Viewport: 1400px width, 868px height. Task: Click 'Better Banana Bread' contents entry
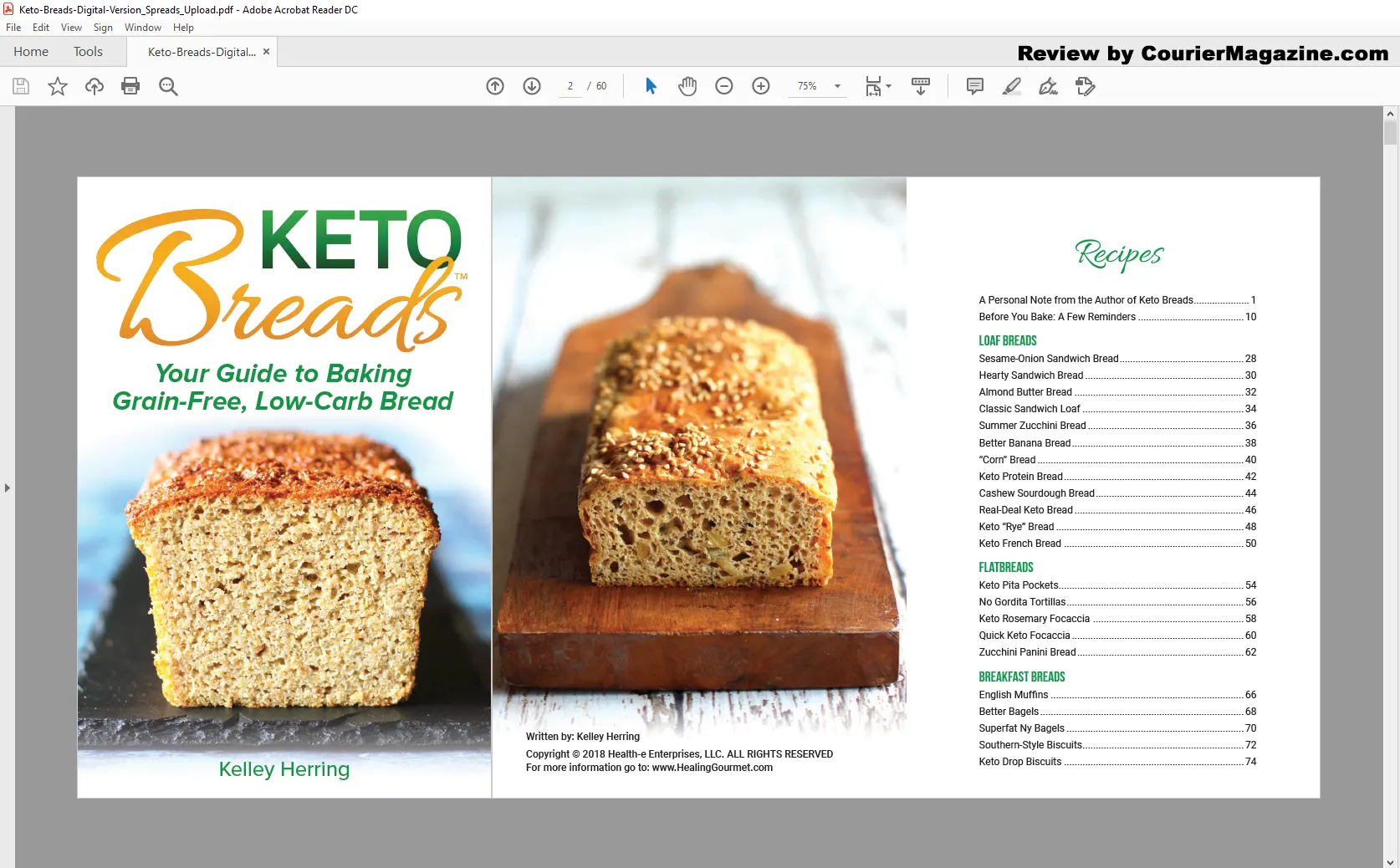1117,443
